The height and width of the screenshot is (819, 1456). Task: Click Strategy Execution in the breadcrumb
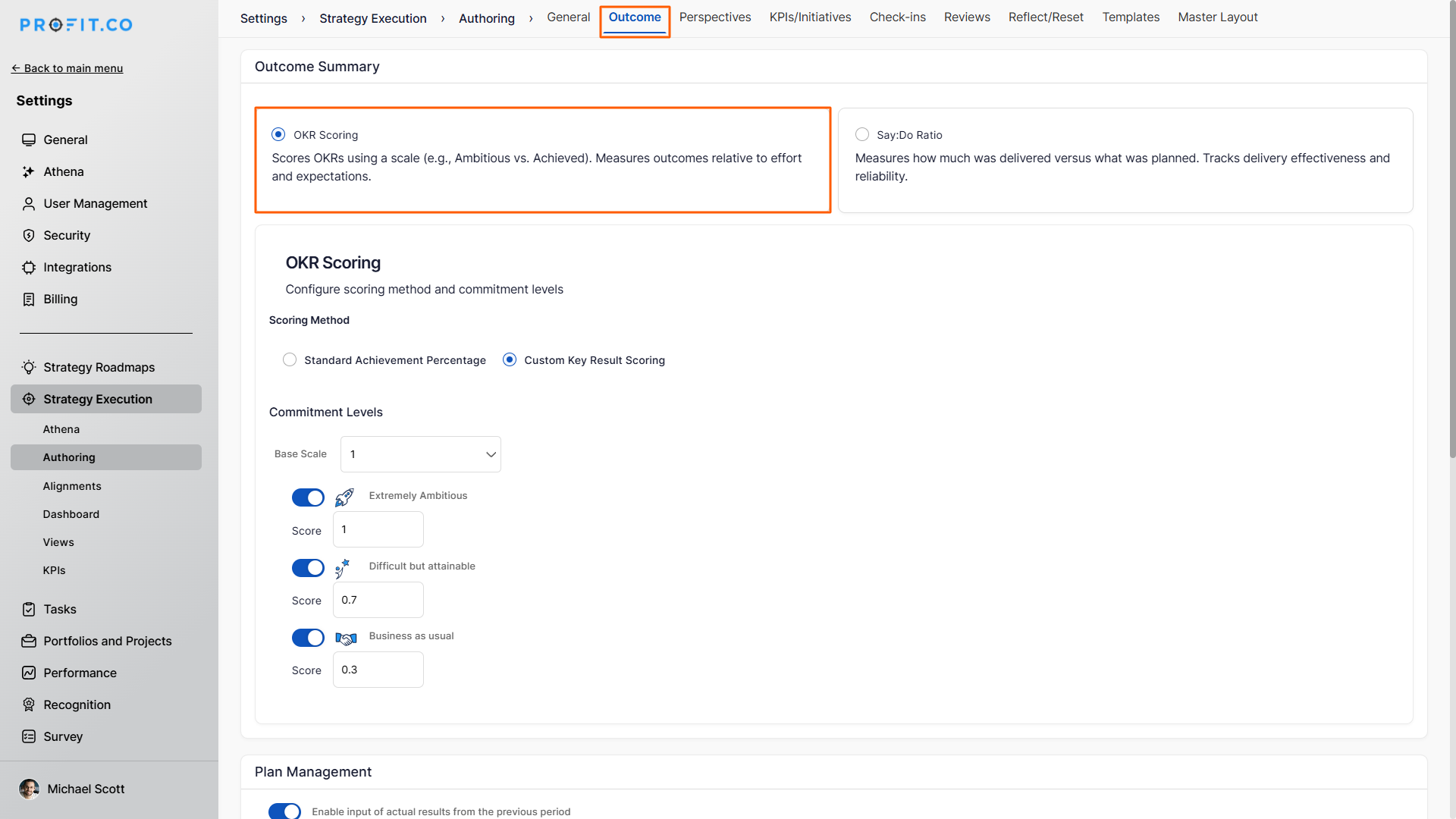tap(372, 19)
